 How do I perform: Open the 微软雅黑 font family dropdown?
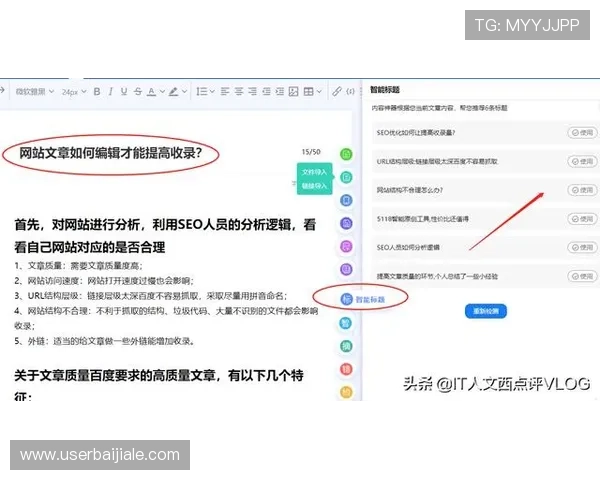pyautogui.click(x=35, y=91)
